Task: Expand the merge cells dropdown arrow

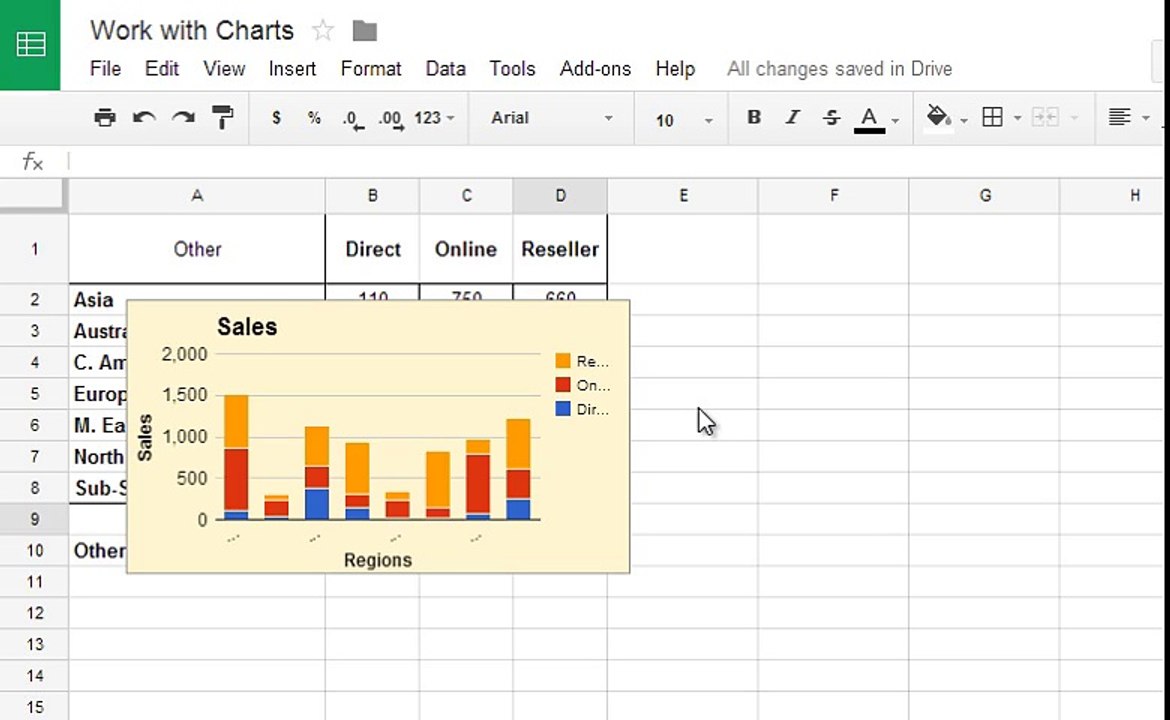Action: click(x=1074, y=119)
